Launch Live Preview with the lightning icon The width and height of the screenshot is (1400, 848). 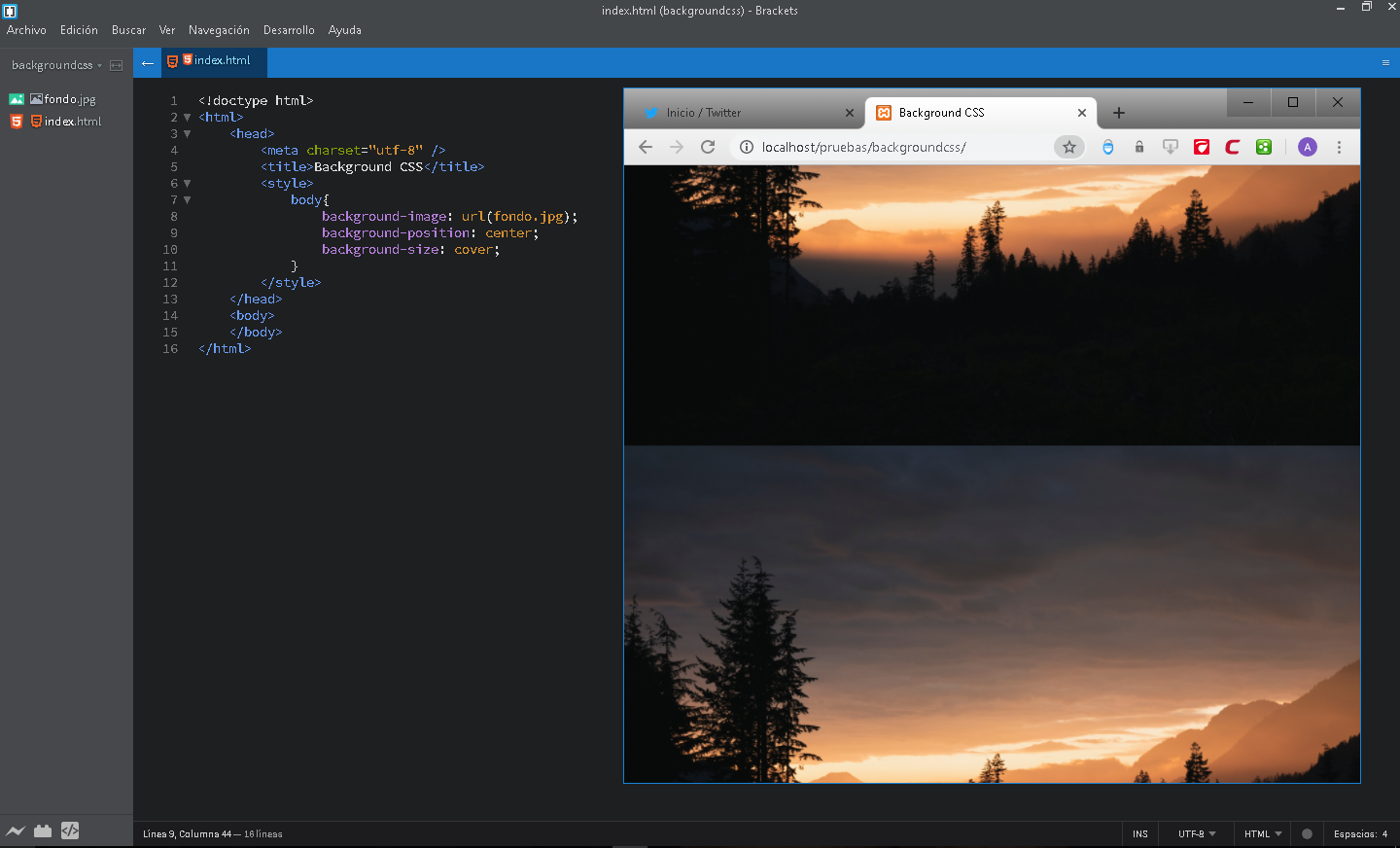coord(16,830)
